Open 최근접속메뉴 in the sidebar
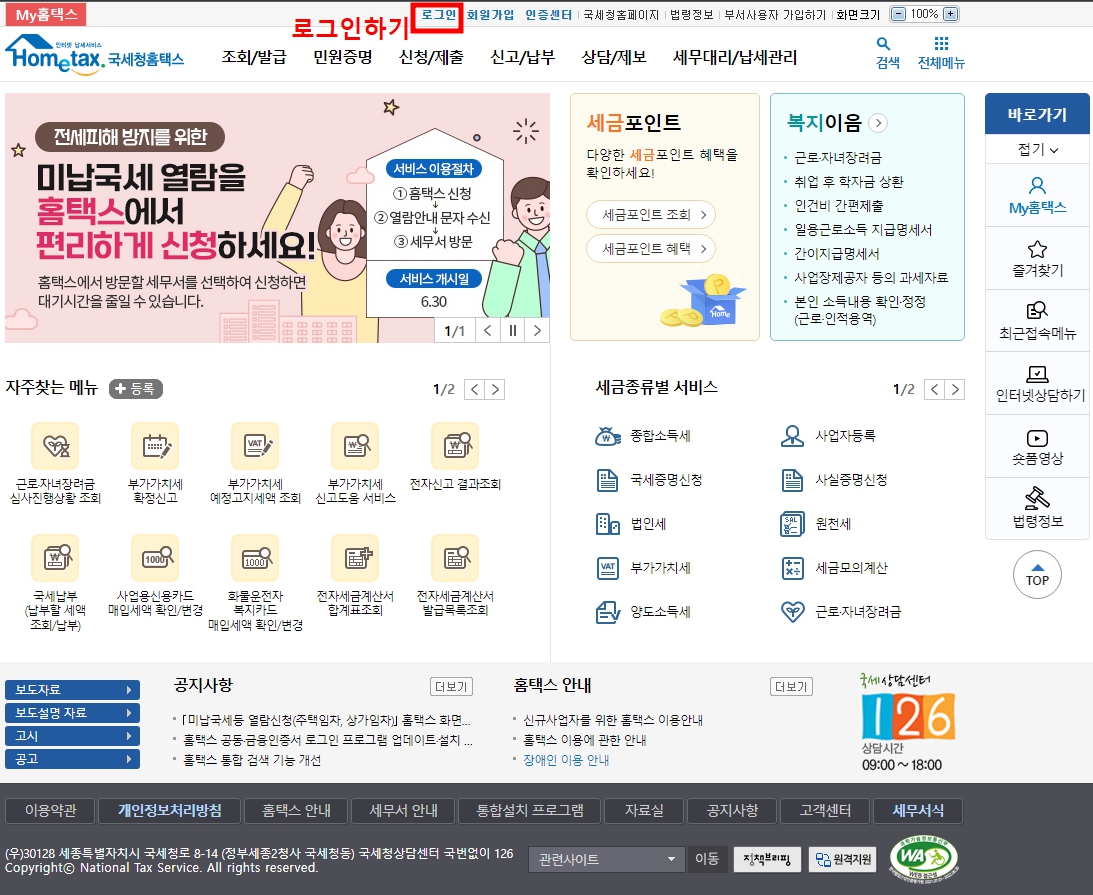This screenshot has height=895, width=1093. coord(1037,321)
